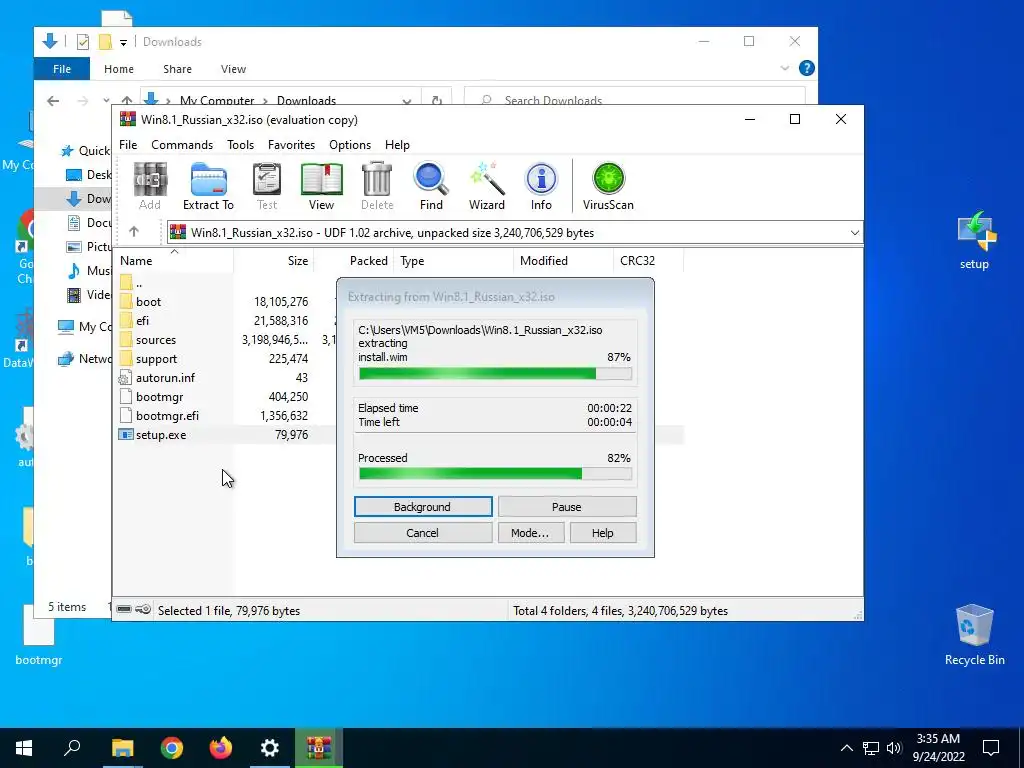Click the Explorer help question mark icon
Image resolution: width=1024 pixels, height=768 pixels.
tap(807, 68)
